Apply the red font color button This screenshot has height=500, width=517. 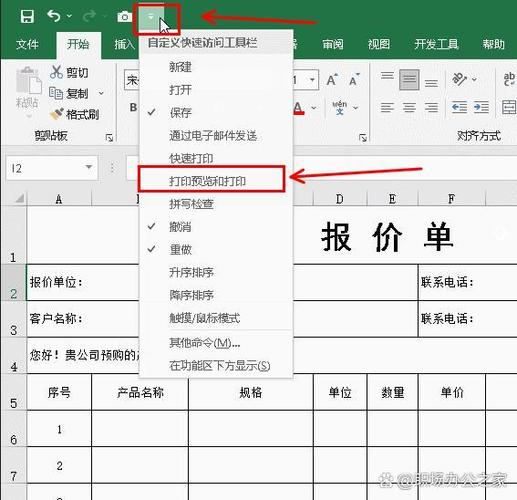coord(298,108)
